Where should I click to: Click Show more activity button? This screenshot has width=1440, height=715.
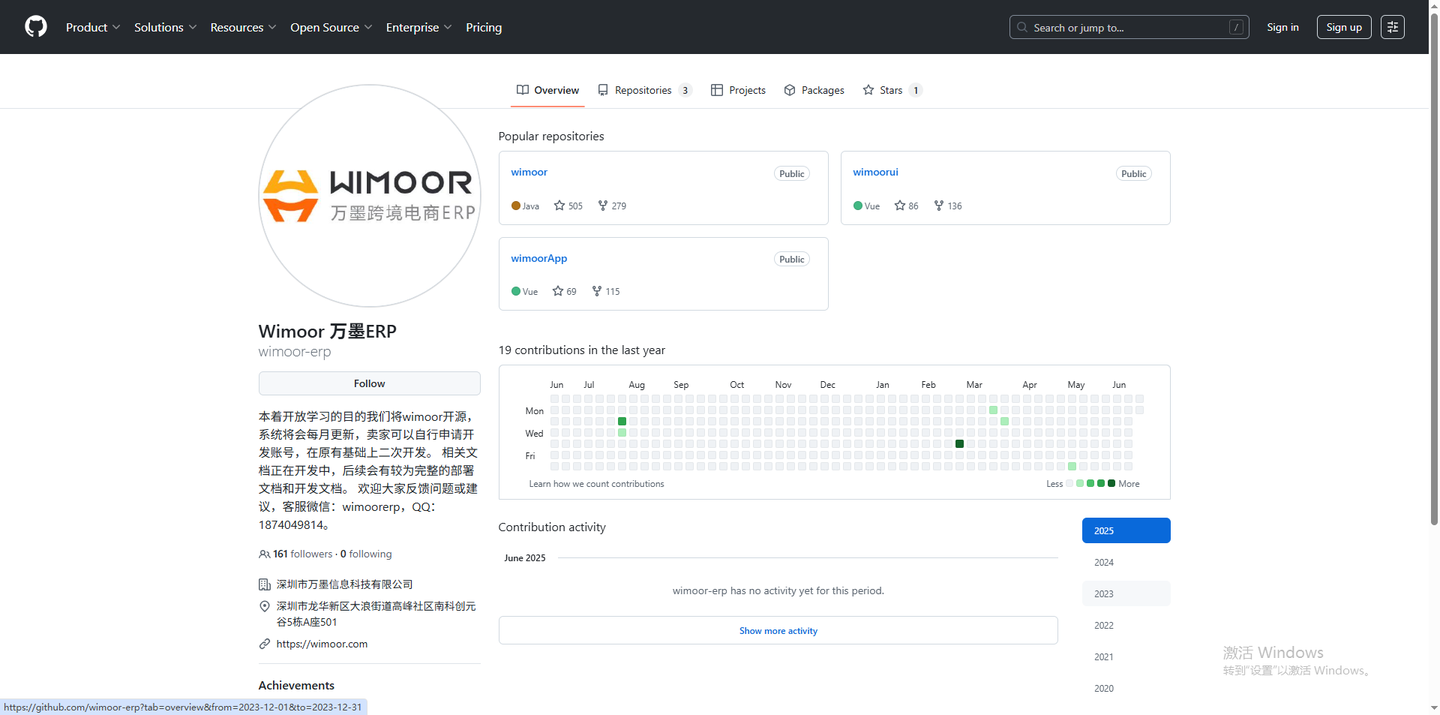[x=778, y=631]
